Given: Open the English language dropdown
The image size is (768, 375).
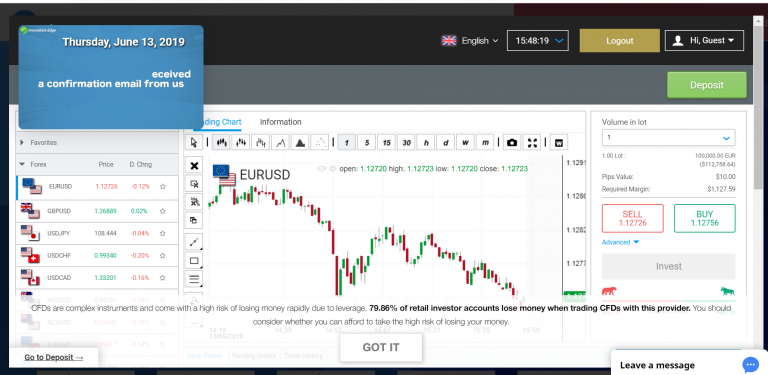Looking at the screenshot, I should pos(470,41).
